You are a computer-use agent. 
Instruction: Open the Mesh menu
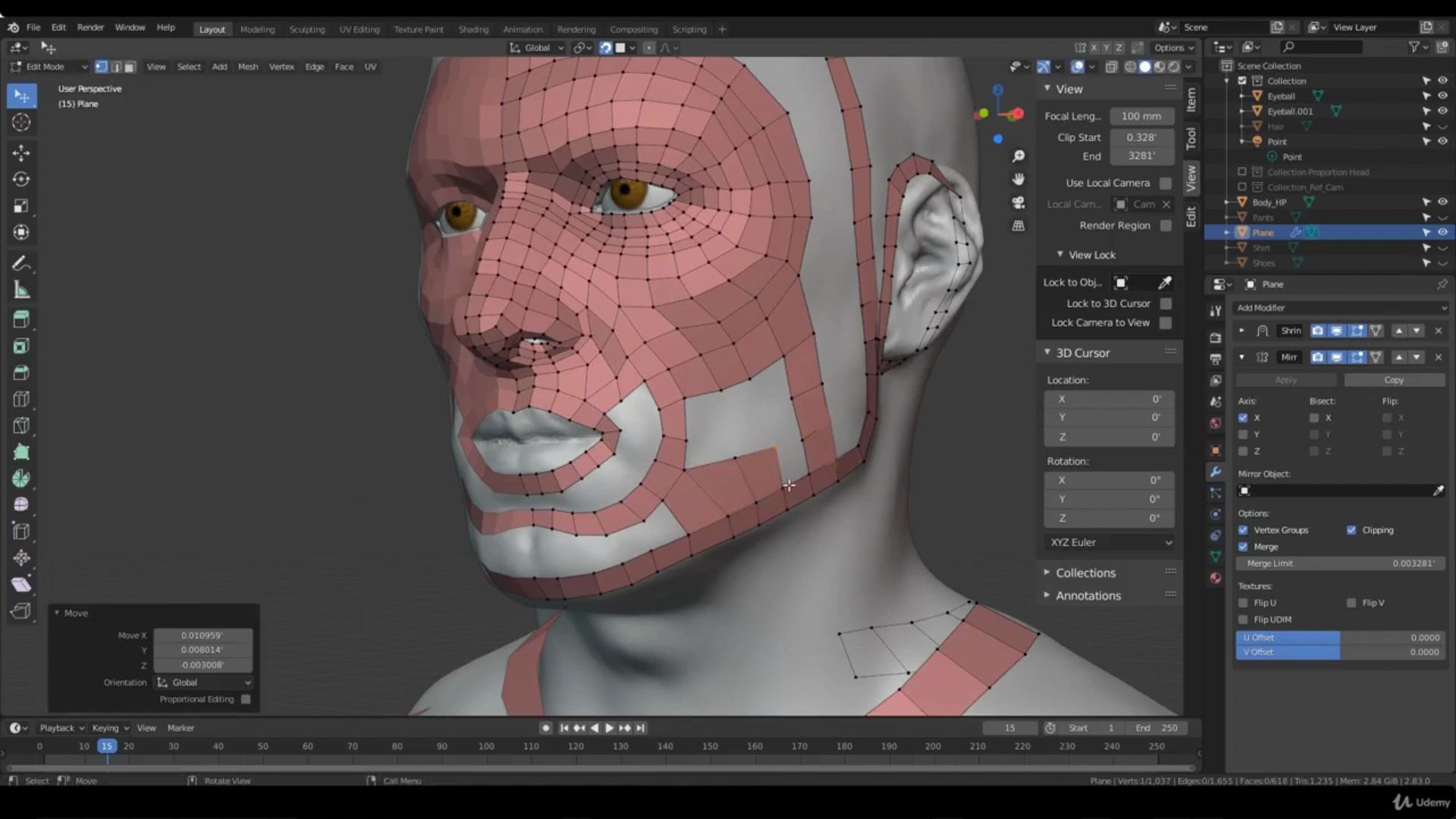[248, 67]
